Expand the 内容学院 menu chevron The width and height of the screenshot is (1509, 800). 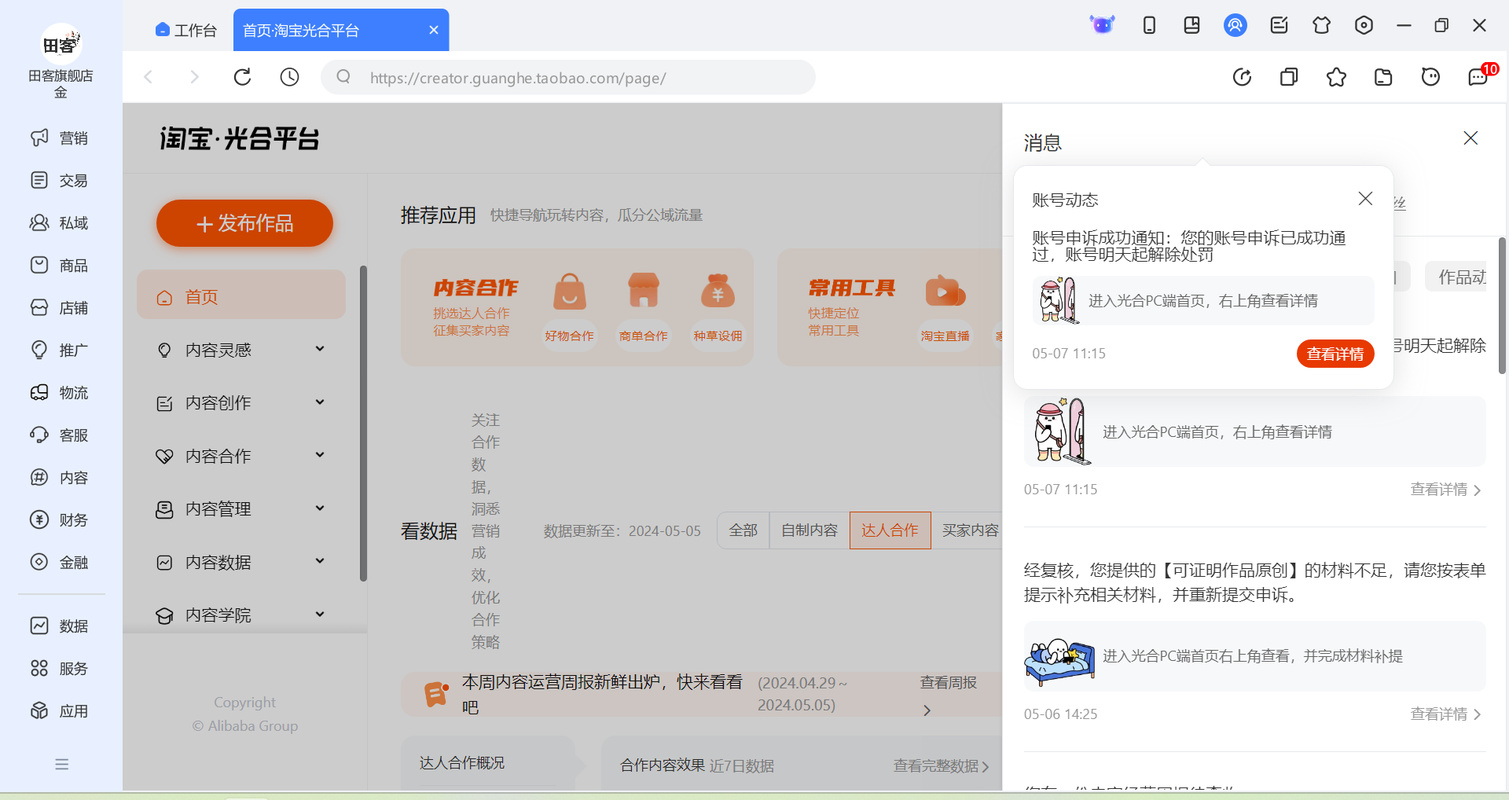point(320,613)
